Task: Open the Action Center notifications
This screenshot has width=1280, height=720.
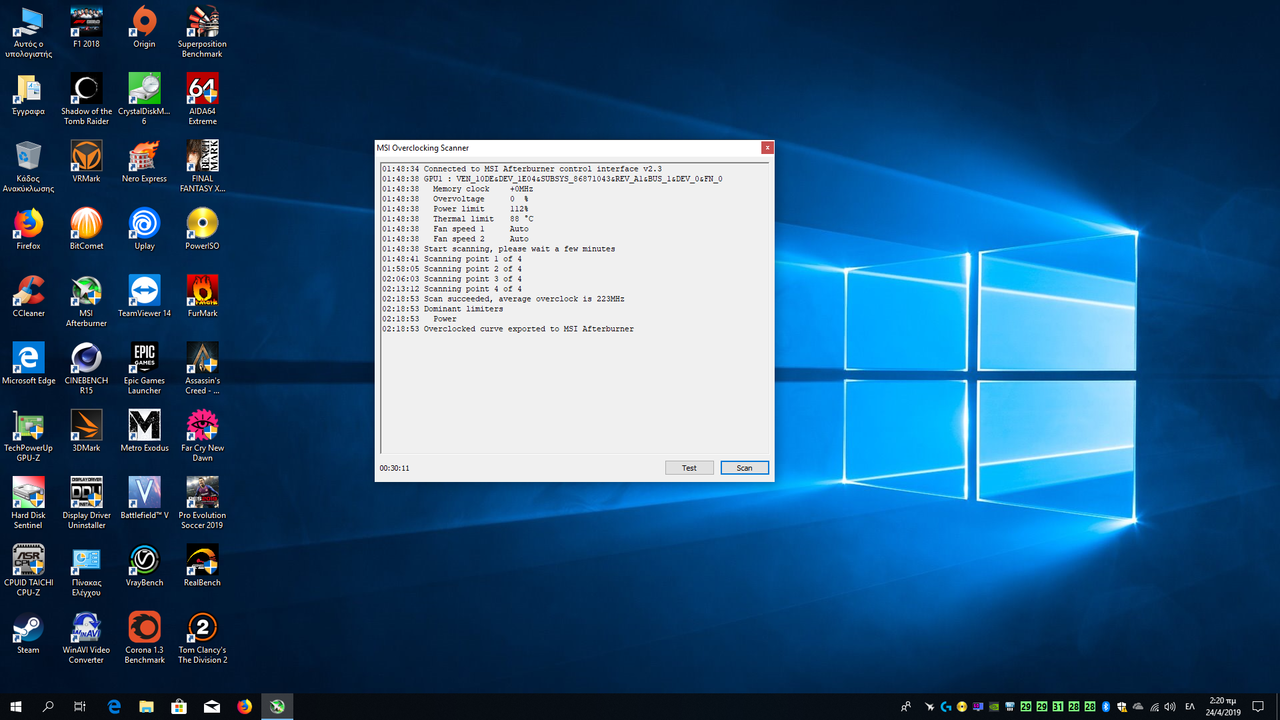Action: tap(1260, 706)
